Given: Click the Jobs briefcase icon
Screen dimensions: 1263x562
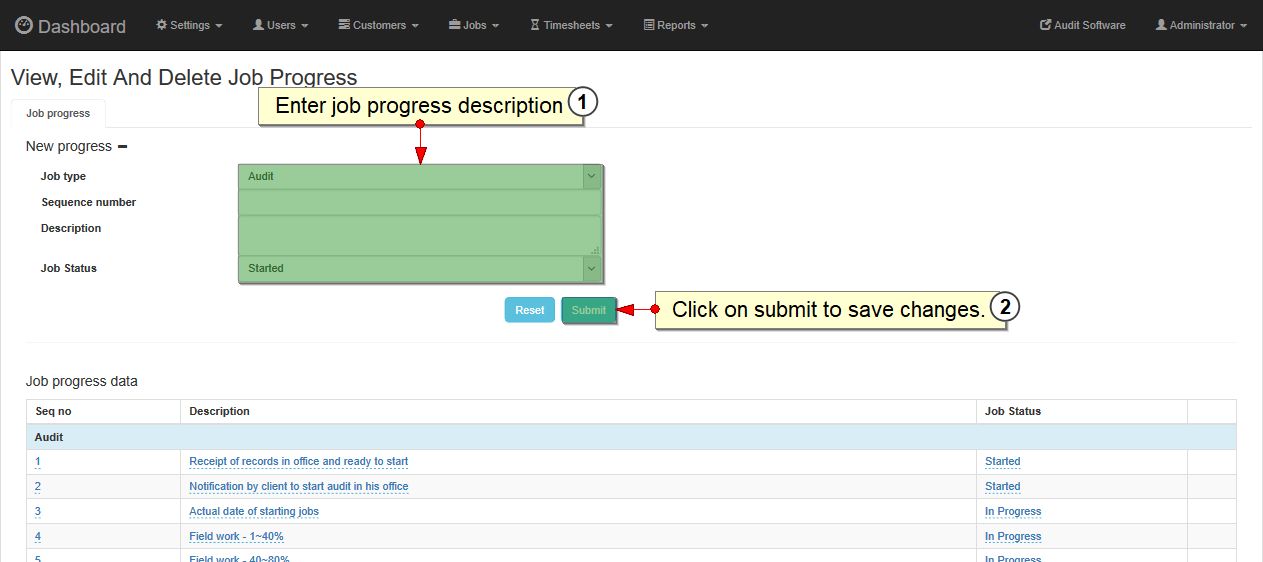Looking at the screenshot, I should (455, 25).
